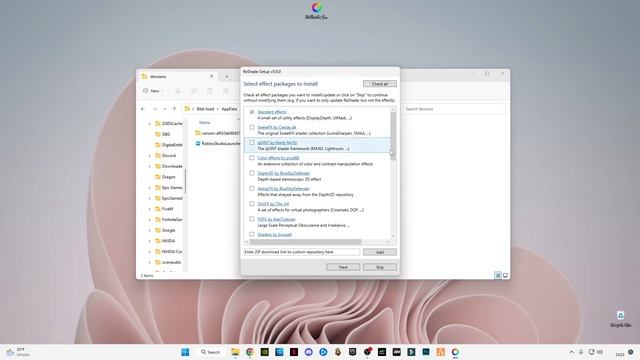This screenshot has height=360, width=640.
Task: Open Photoshop from the taskbar
Action: (426, 352)
